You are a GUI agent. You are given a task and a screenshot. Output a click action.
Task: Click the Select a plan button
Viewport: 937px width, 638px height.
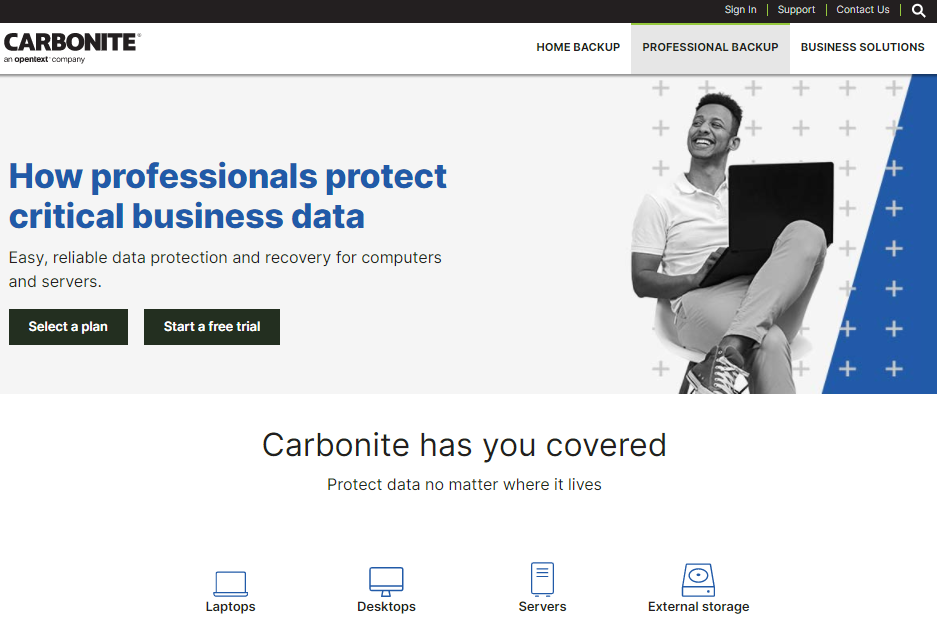point(68,326)
